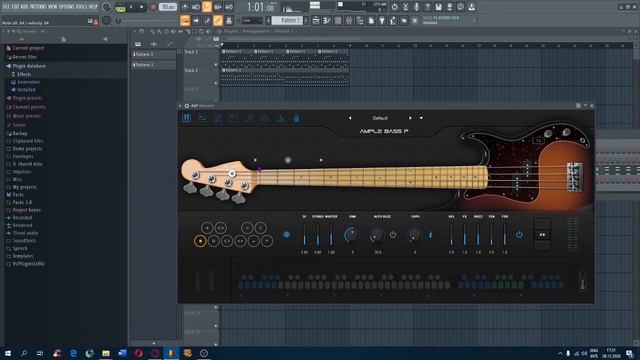Click the save project floppy icon

438,7
